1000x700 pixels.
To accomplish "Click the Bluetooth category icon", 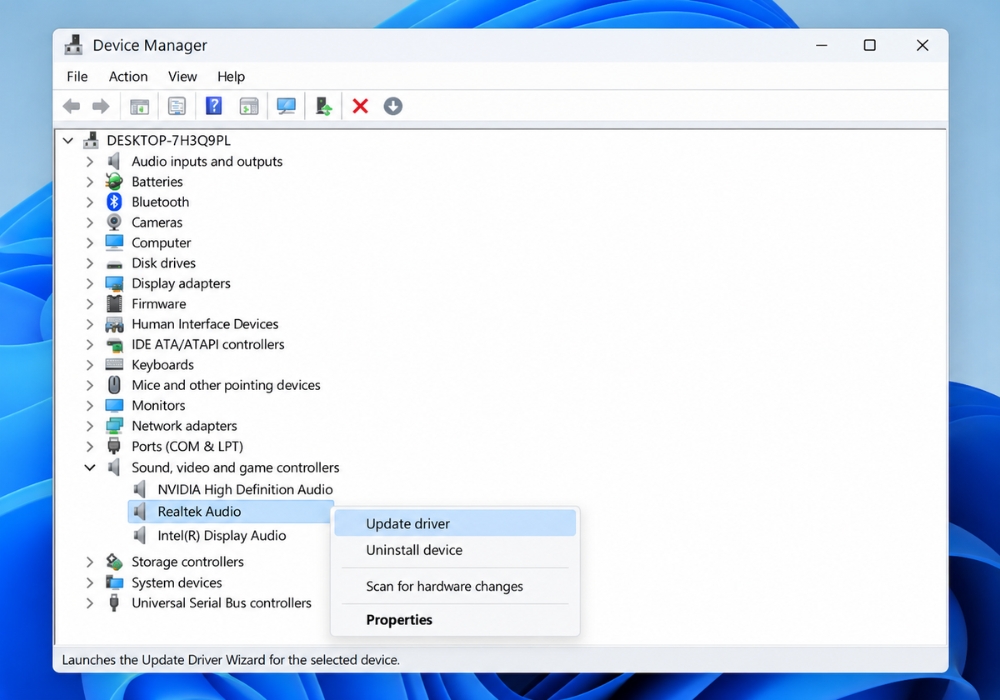I will coord(114,202).
